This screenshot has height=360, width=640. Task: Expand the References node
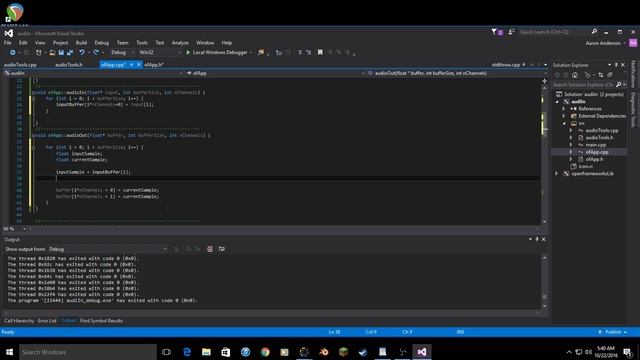(x=564, y=109)
